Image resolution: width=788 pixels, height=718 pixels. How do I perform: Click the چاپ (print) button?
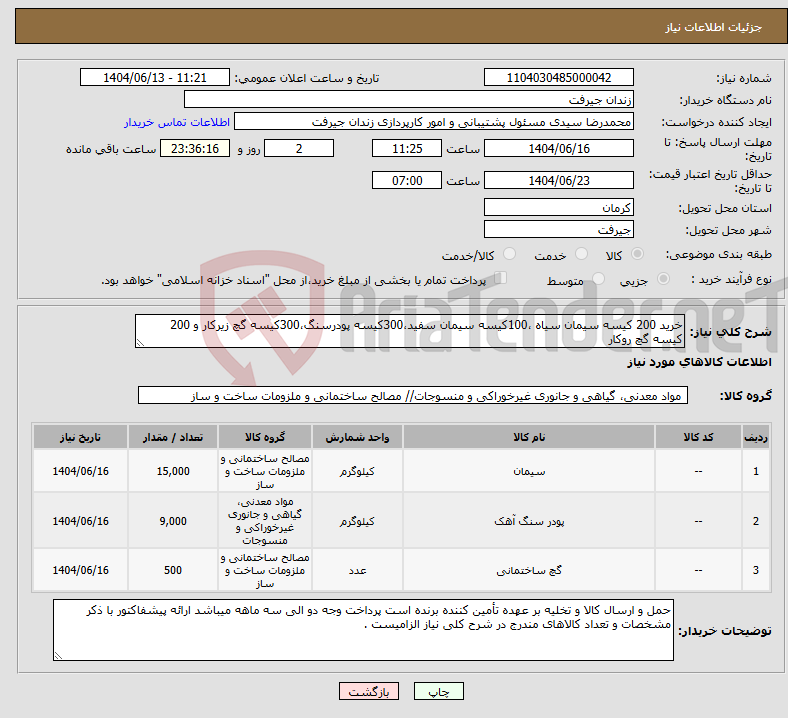coord(438,691)
